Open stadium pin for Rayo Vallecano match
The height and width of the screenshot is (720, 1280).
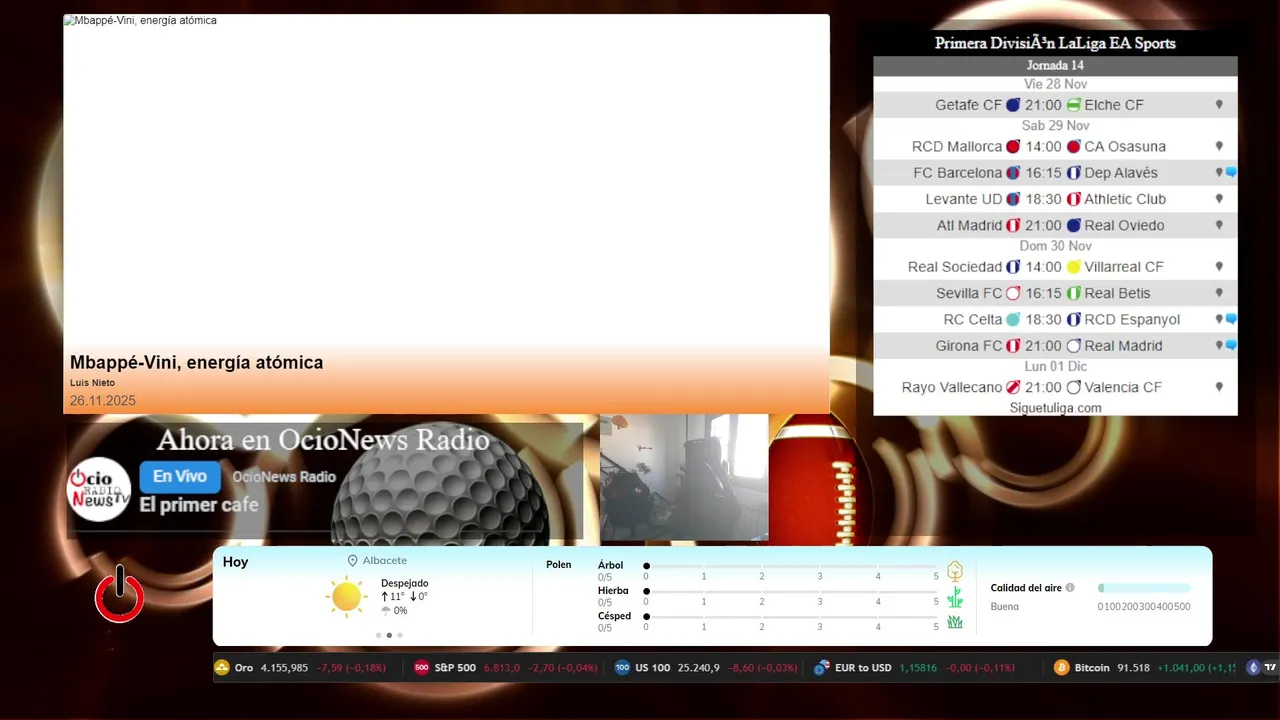(1219, 387)
